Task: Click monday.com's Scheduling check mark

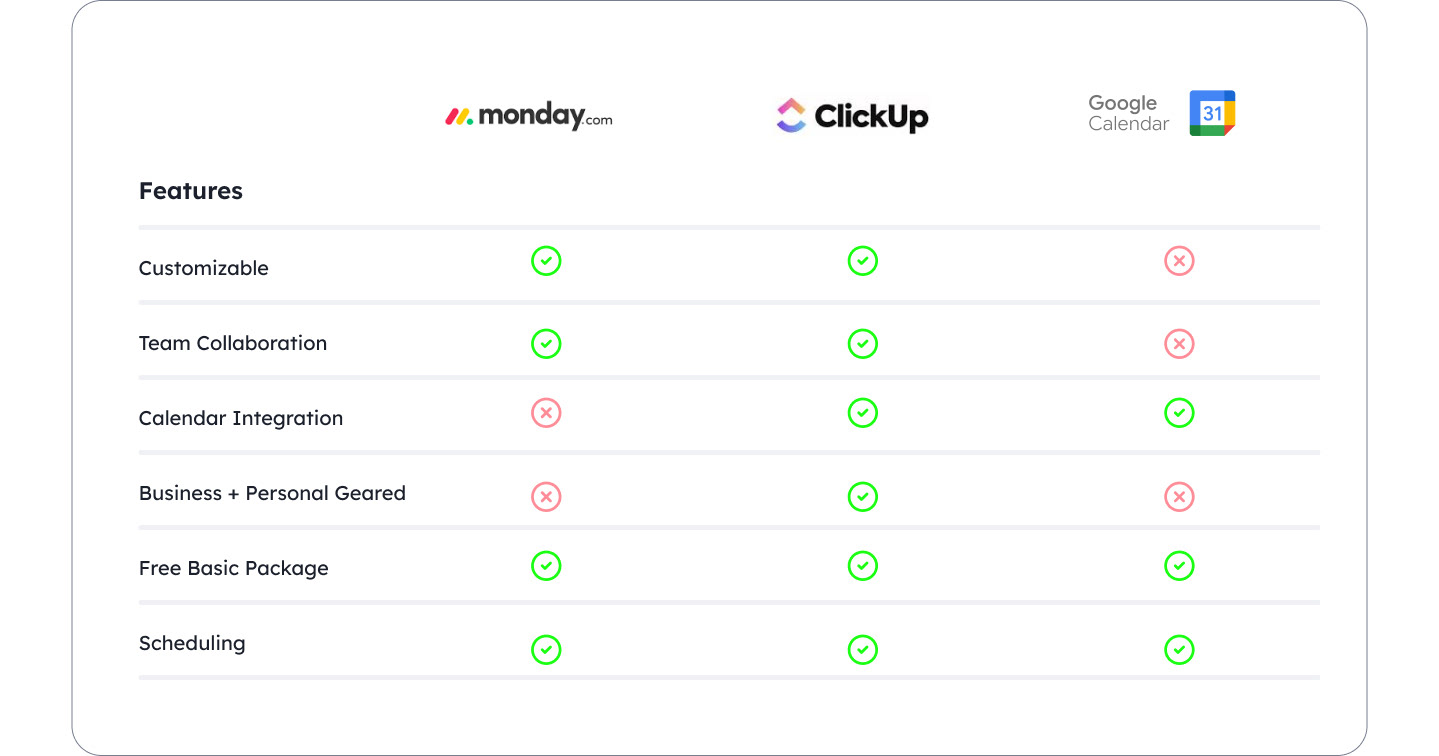Action: click(x=546, y=650)
